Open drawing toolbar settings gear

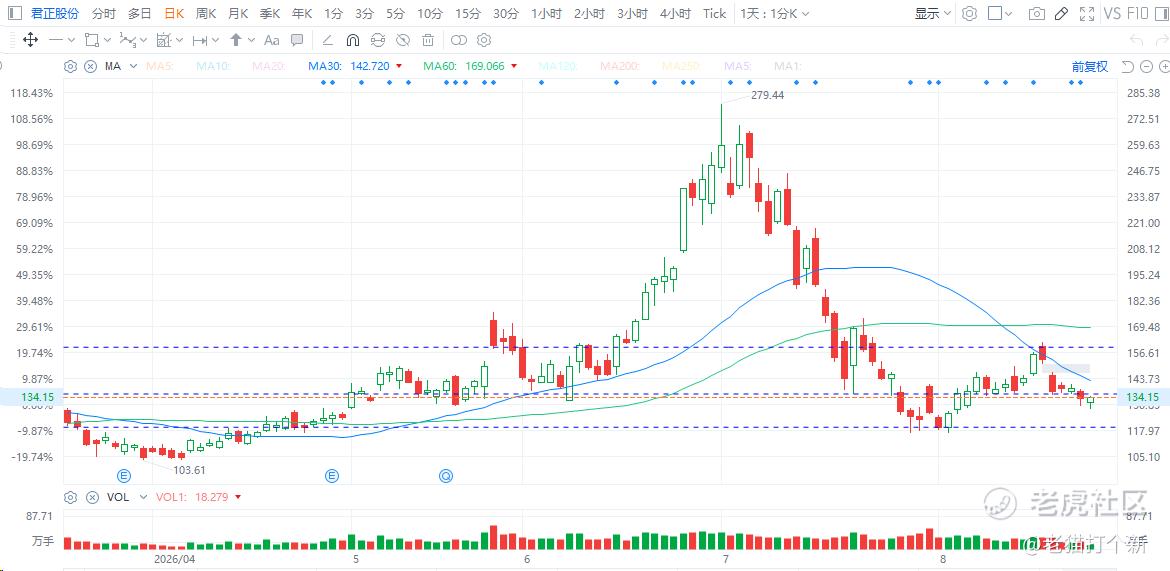click(x=484, y=40)
